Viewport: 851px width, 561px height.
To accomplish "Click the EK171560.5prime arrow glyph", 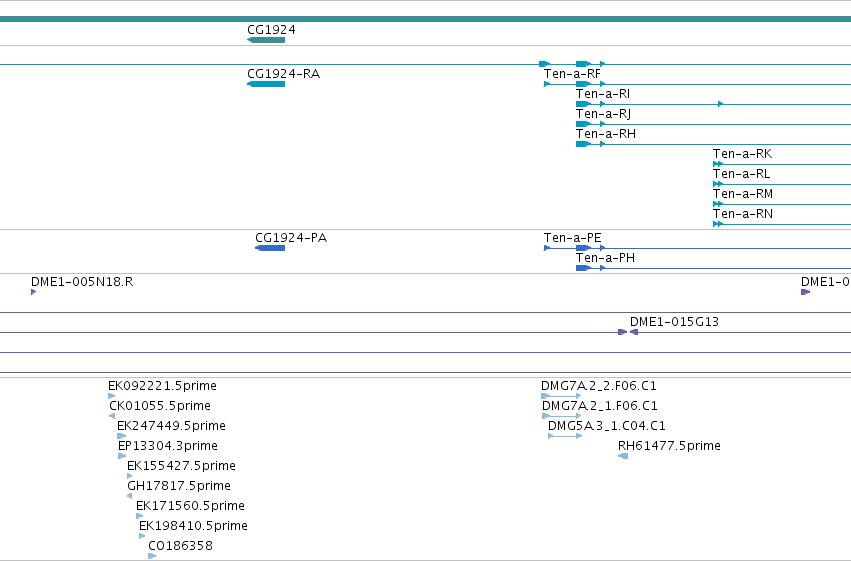I will coord(139,516).
